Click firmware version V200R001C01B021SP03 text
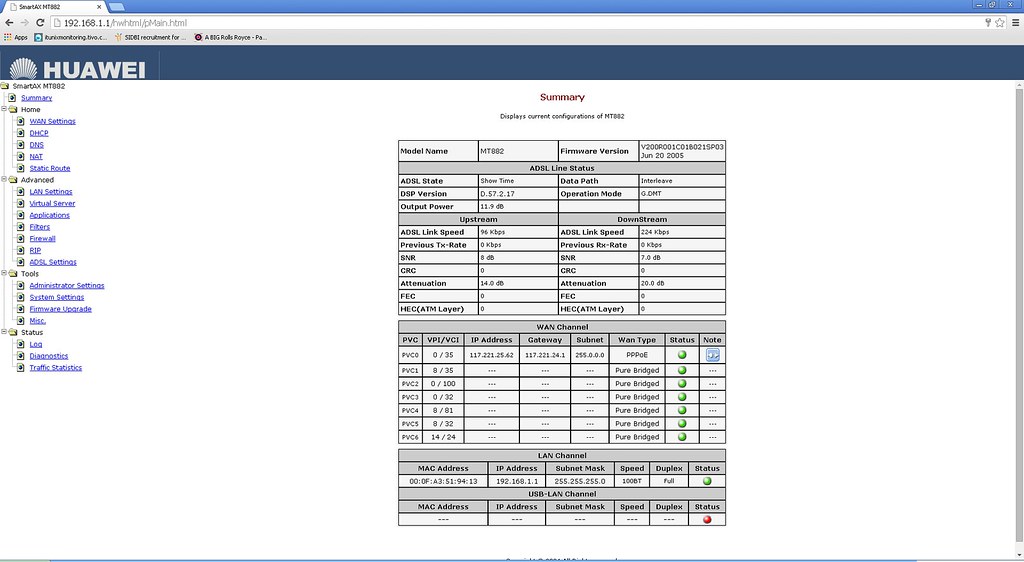The image size is (1024, 562). pos(682,147)
